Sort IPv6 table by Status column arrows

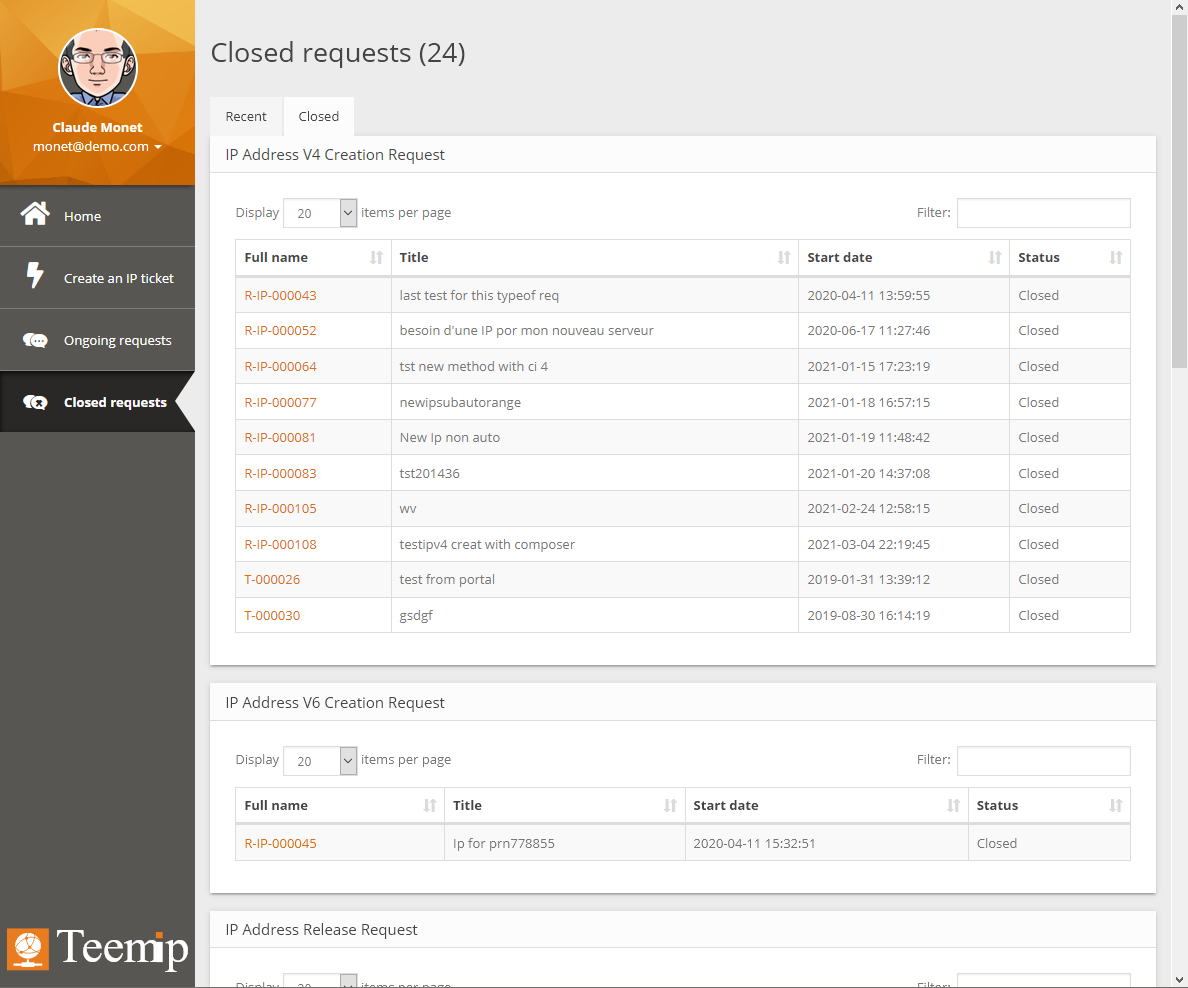(1115, 806)
